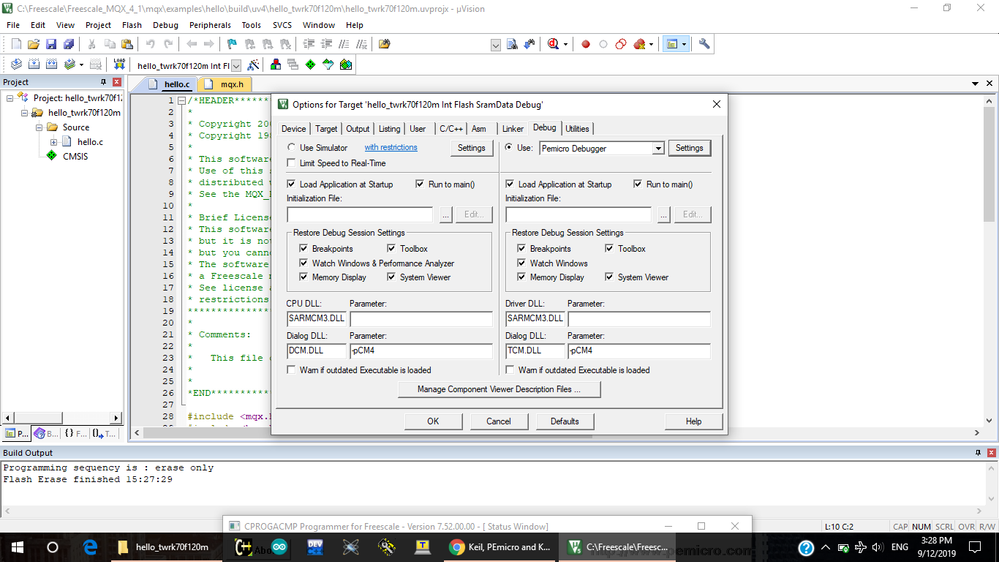999x562 pixels.
Task: Open the Flash menu
Action: [x=132, y=25]
